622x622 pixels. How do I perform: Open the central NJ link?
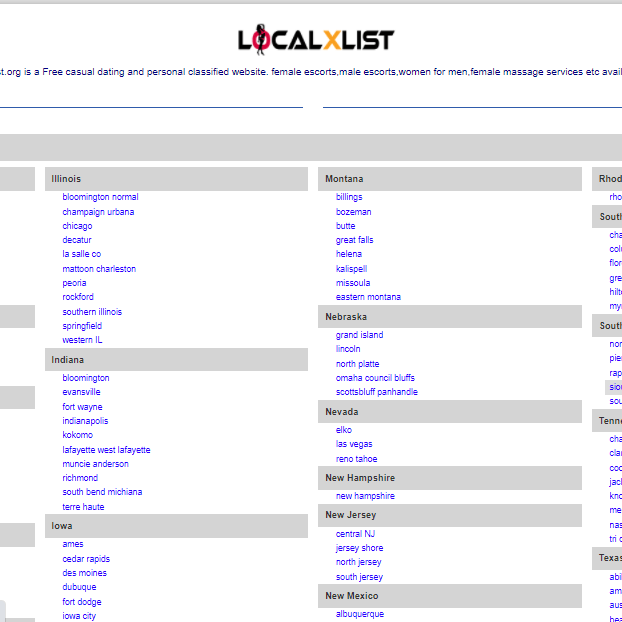point(355,534)
